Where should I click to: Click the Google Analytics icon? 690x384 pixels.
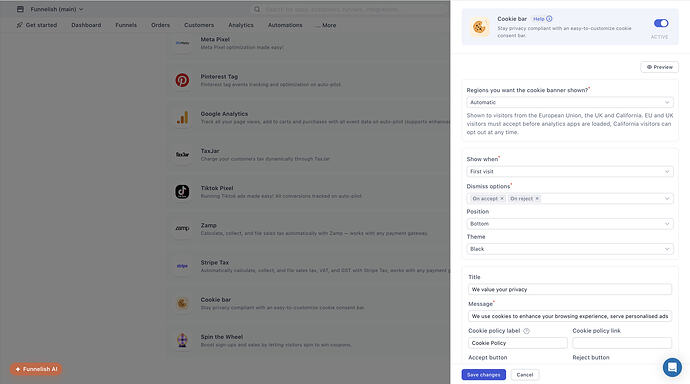tap(182, 117)
